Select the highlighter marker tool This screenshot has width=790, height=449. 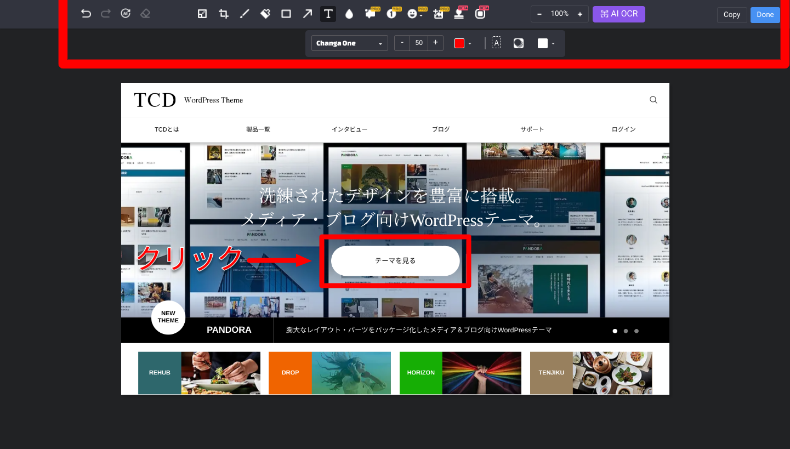click(x=265, y=14)
